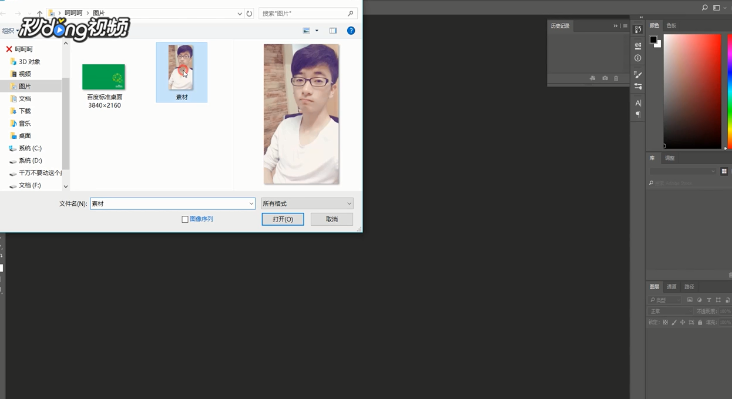732x399 pixels.
Task: Filter layers by type layer icon
Action: coord(709,300)
